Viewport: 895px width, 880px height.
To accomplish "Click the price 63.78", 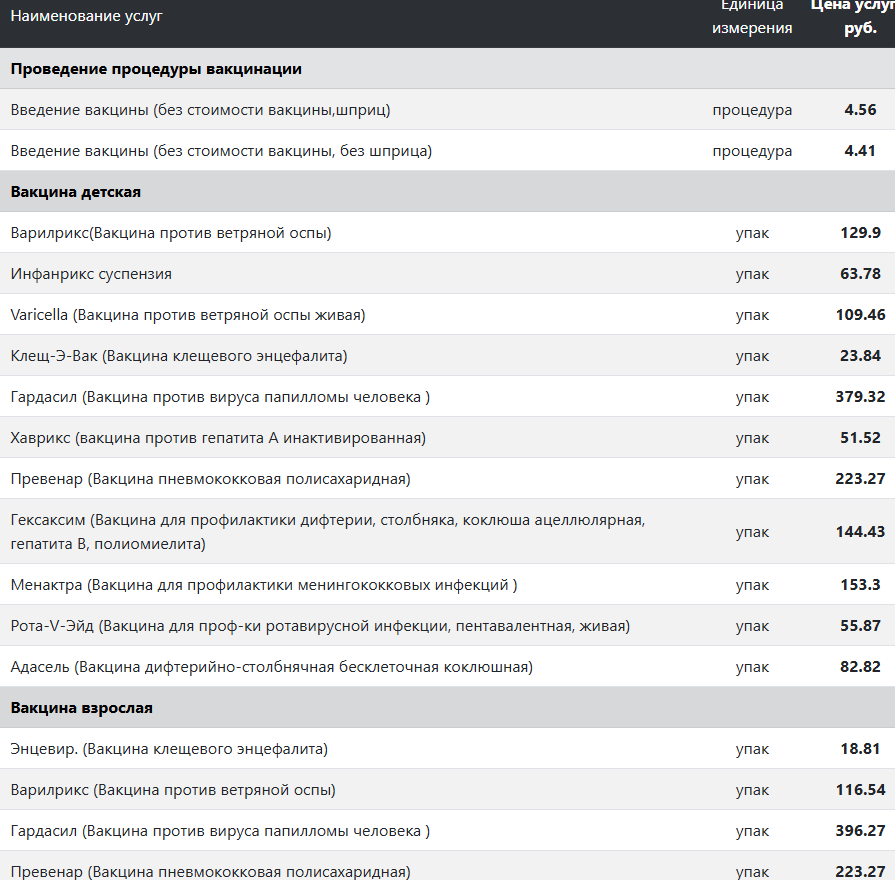I will point(860,274).
